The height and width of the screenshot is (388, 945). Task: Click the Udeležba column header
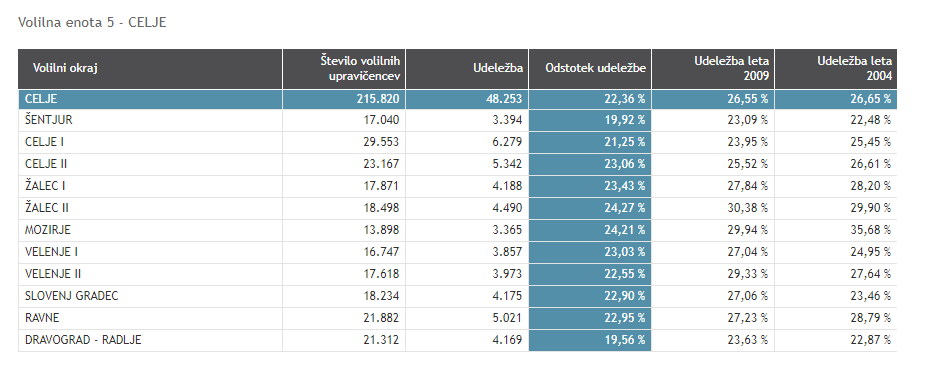(x=467, y=69)
